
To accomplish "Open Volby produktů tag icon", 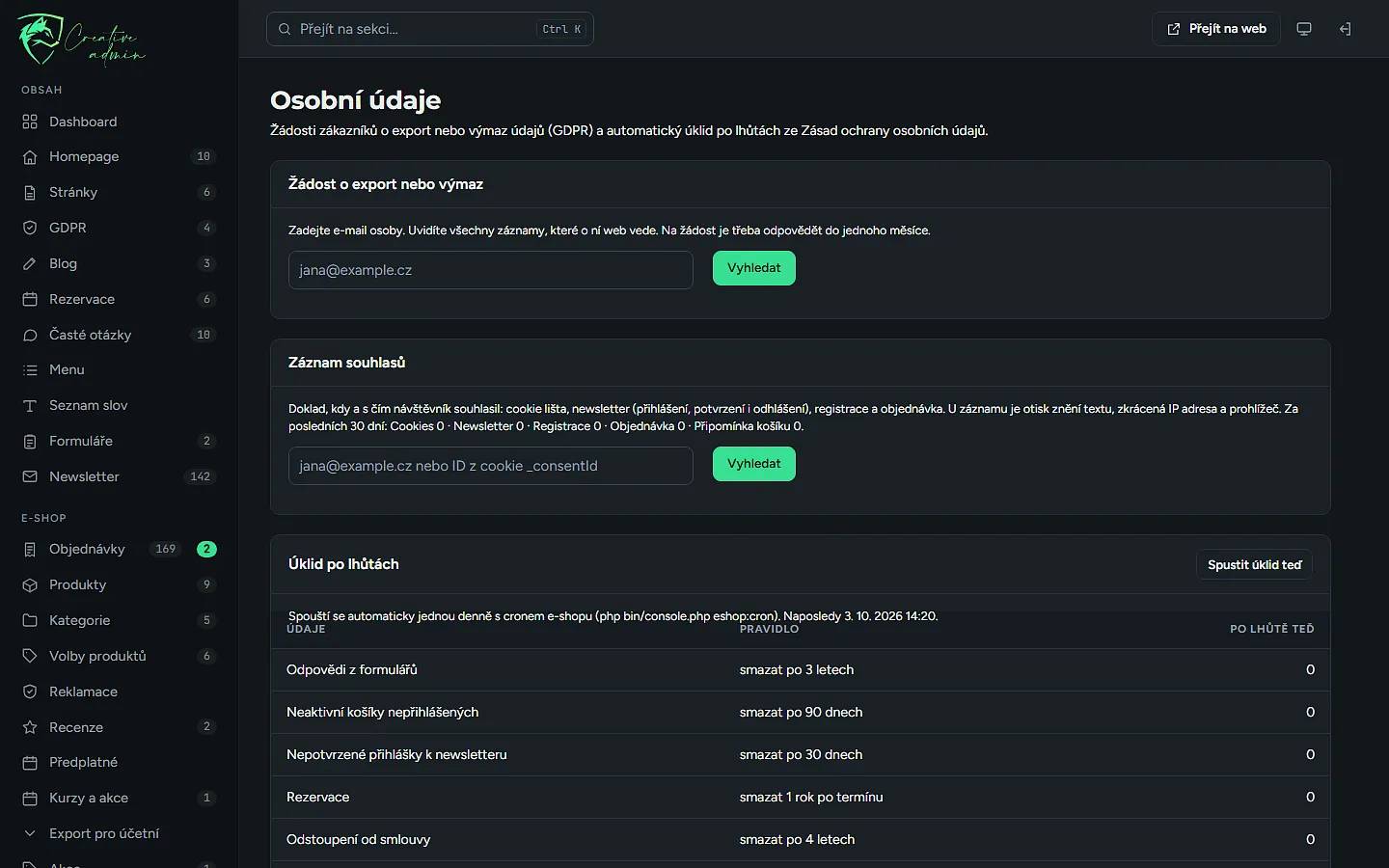I will coord(30,657).
